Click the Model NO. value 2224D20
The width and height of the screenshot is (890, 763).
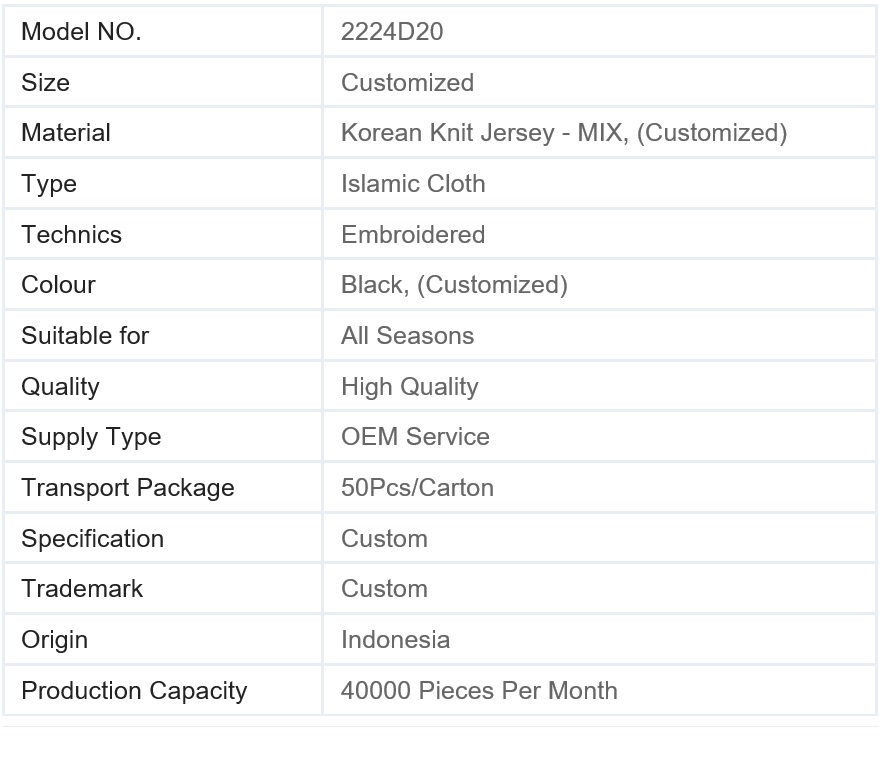tap(392, 32)
